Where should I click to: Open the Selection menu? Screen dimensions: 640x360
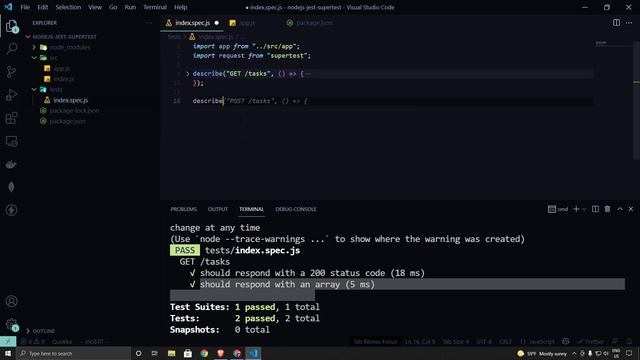click(68, 7)
